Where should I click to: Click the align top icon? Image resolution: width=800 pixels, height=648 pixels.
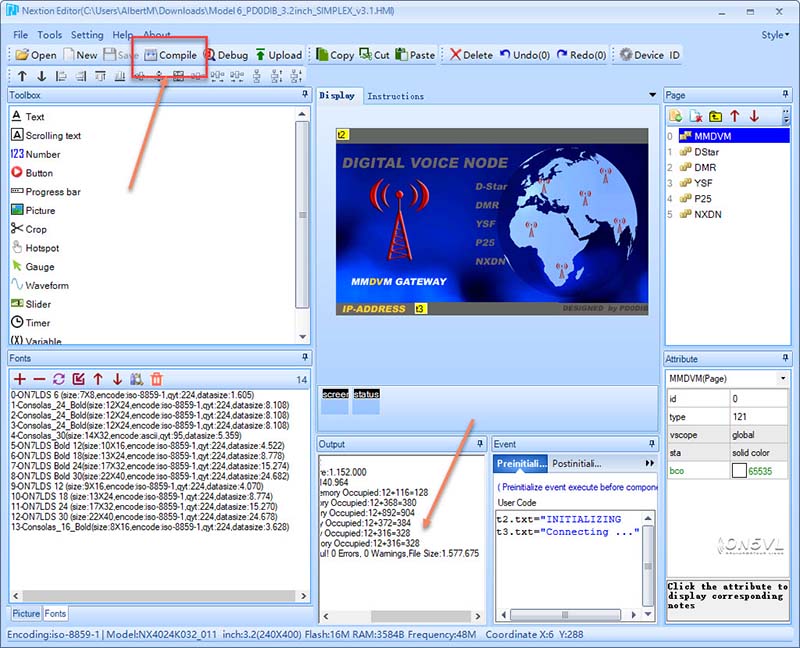[101, 77]
